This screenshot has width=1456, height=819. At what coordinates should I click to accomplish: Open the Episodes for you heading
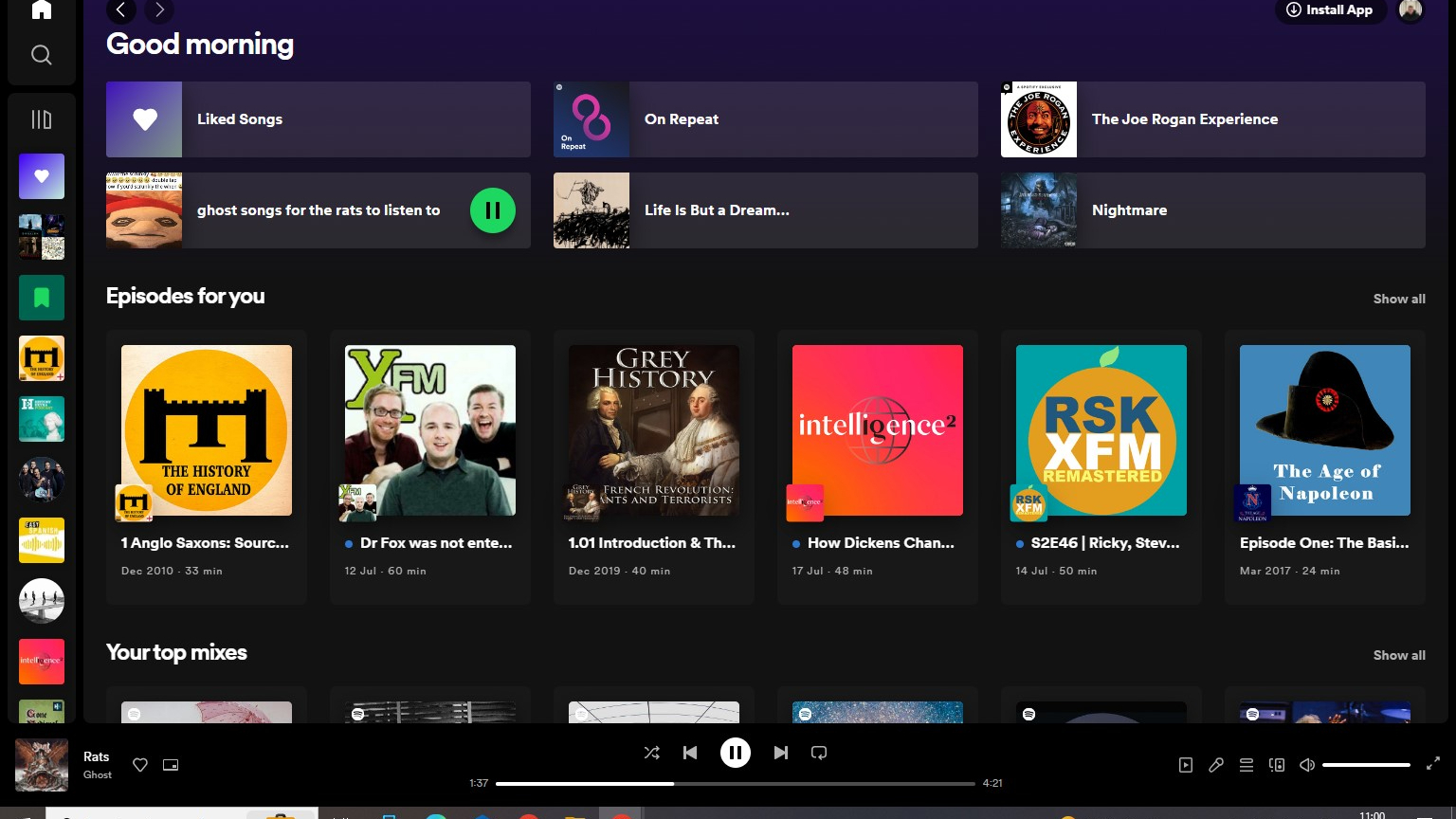coord(186,296)
